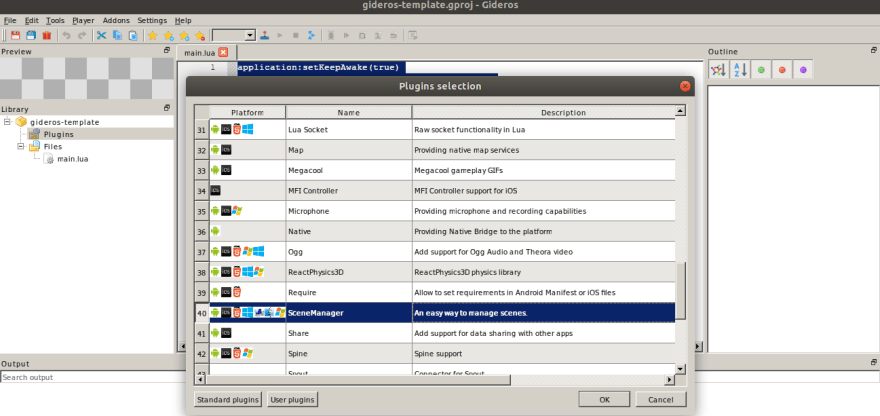Open the Tools menu
The image size is (880, 416).
[x=55, y=20]
